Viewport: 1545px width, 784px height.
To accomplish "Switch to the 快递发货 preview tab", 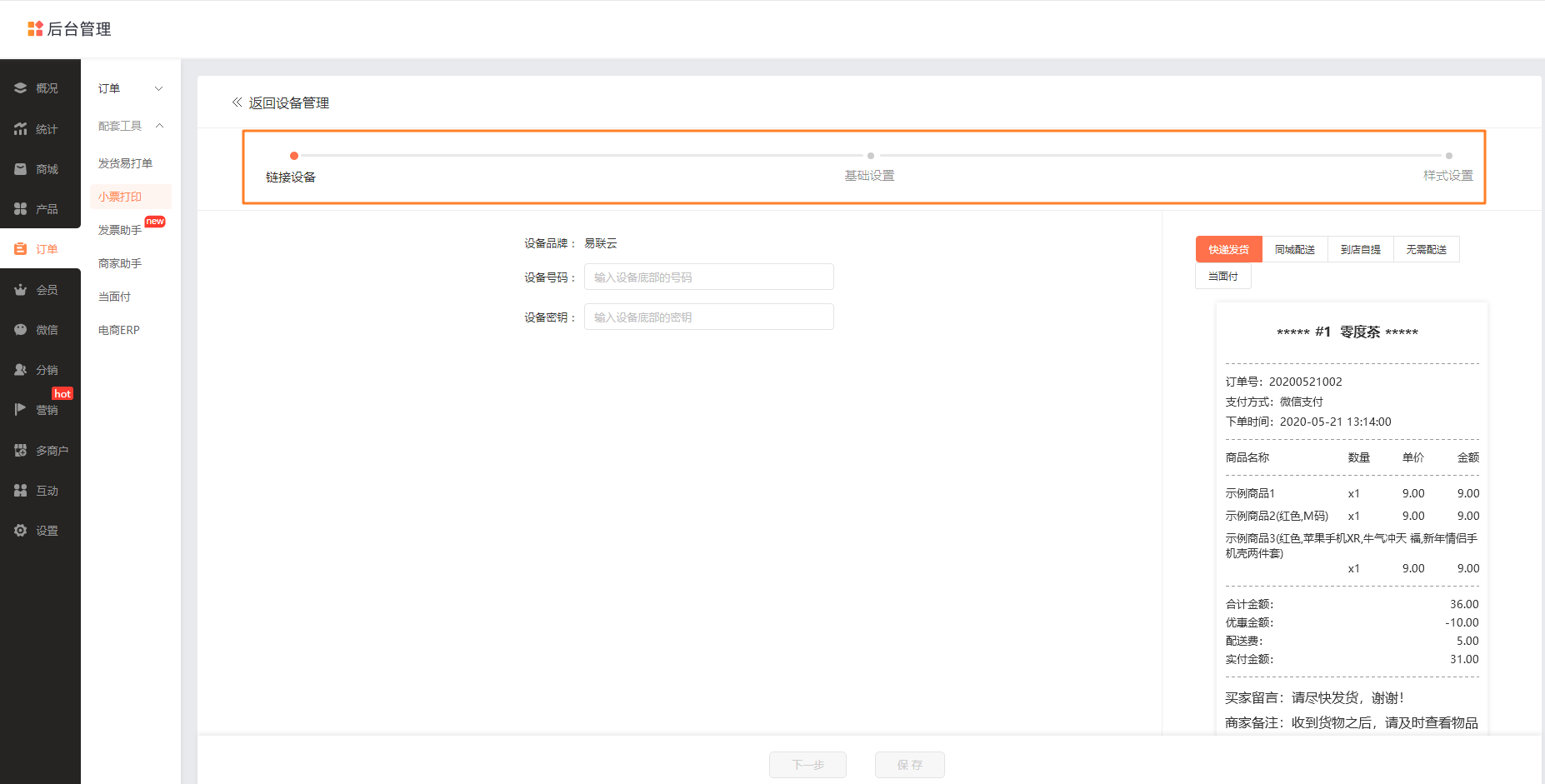I will pyautogui.click(x=1228, y=249).
